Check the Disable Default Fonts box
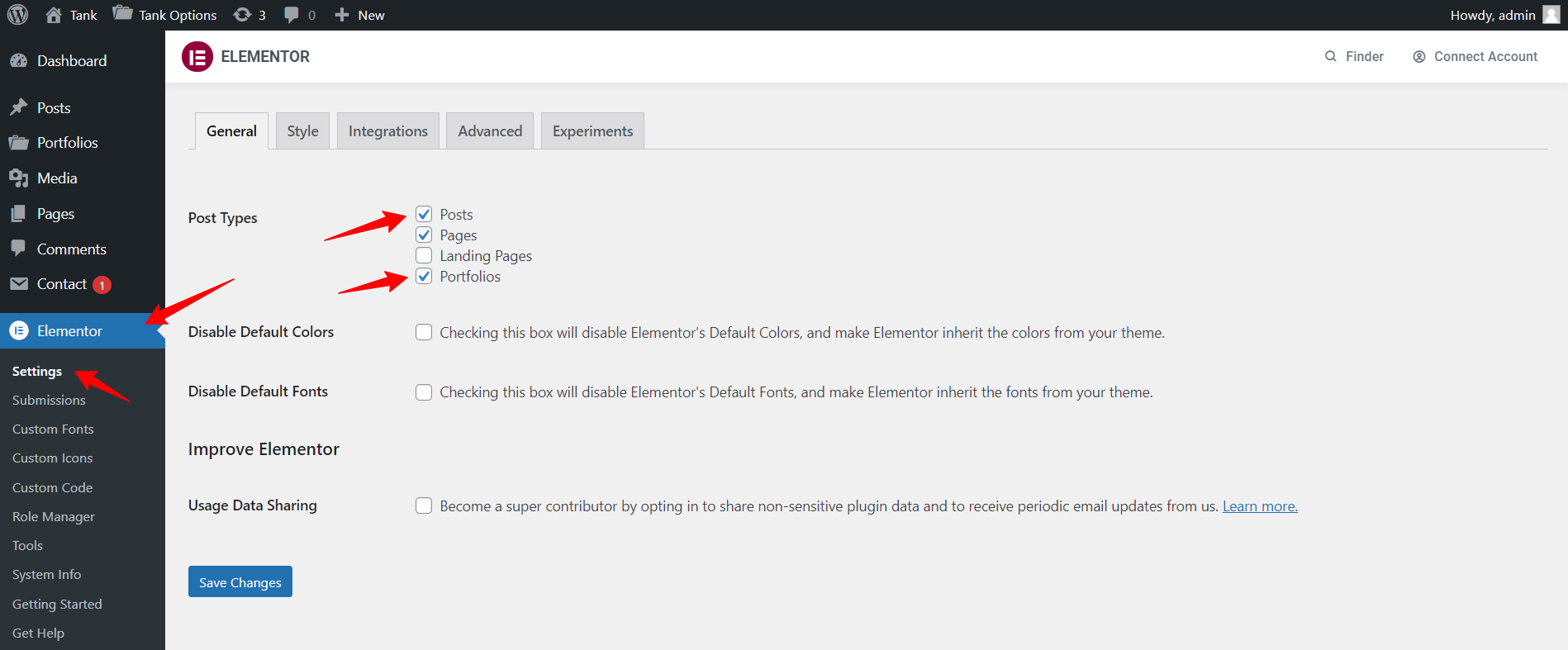 pyautogui.click(x=424, y=392)
